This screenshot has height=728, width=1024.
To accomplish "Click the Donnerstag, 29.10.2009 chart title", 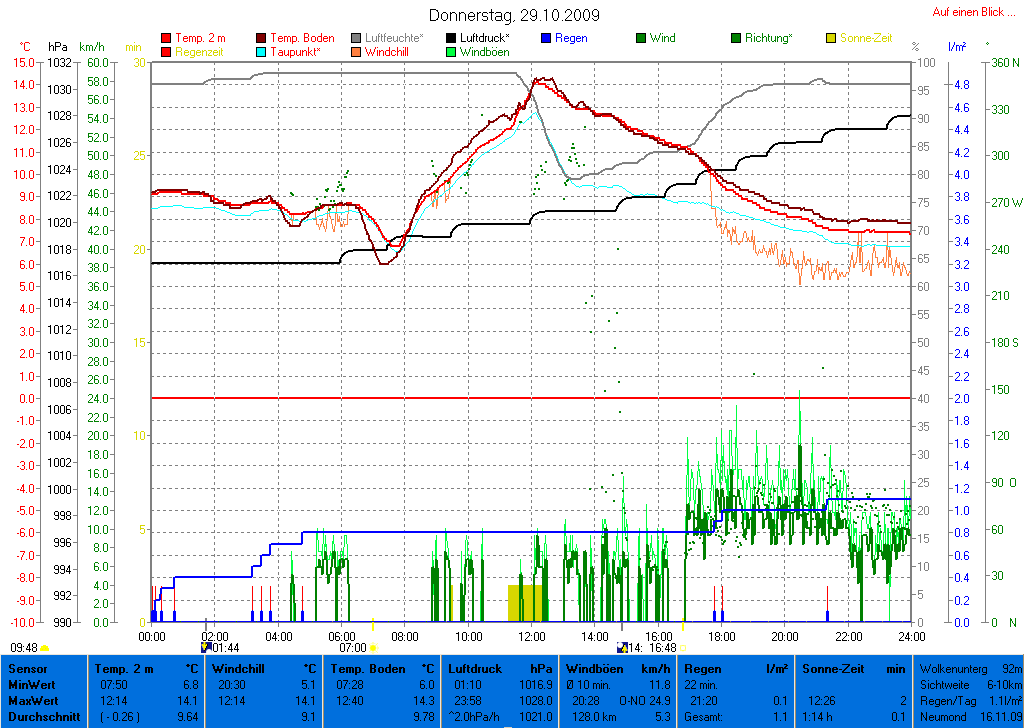I will click(514, 15).
